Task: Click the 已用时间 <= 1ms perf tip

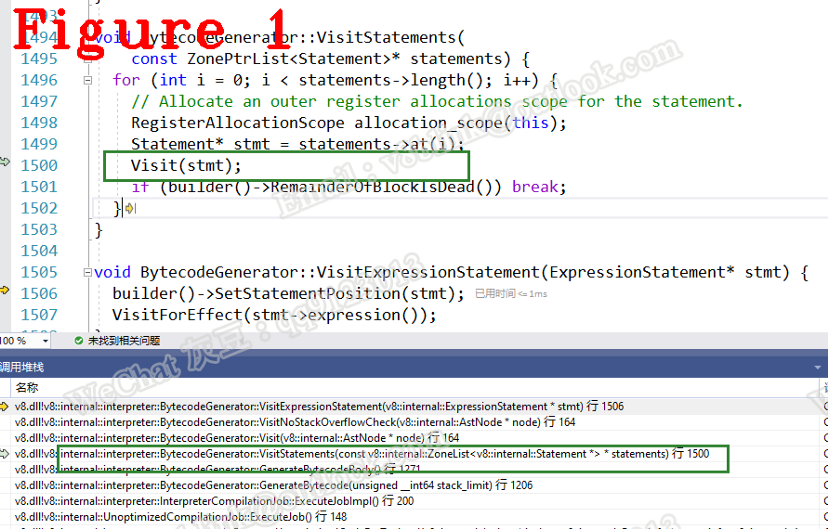Action: [511, 294]
